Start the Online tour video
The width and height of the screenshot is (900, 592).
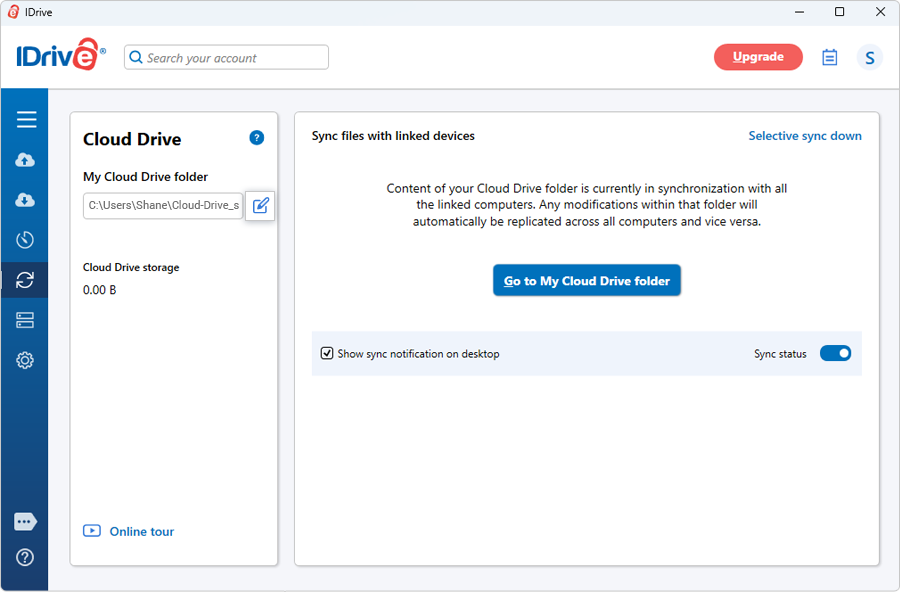pos(128,531)
